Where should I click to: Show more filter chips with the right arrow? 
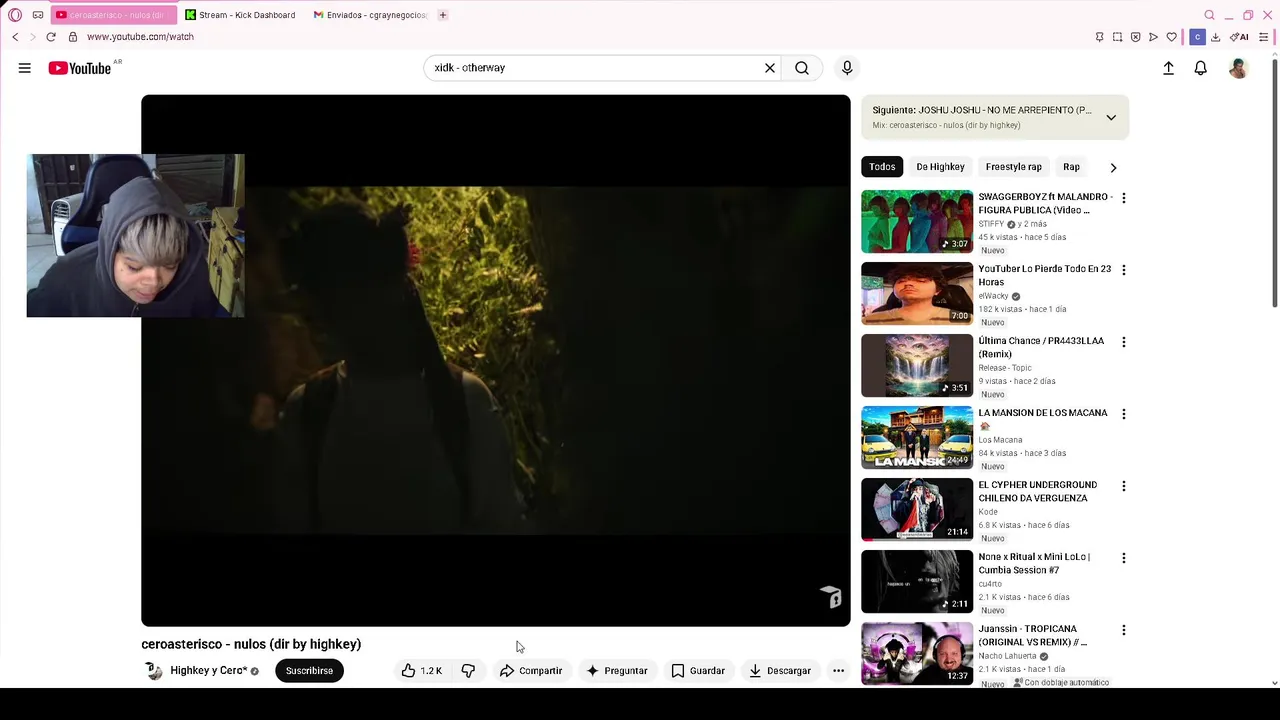(1113, 167)
